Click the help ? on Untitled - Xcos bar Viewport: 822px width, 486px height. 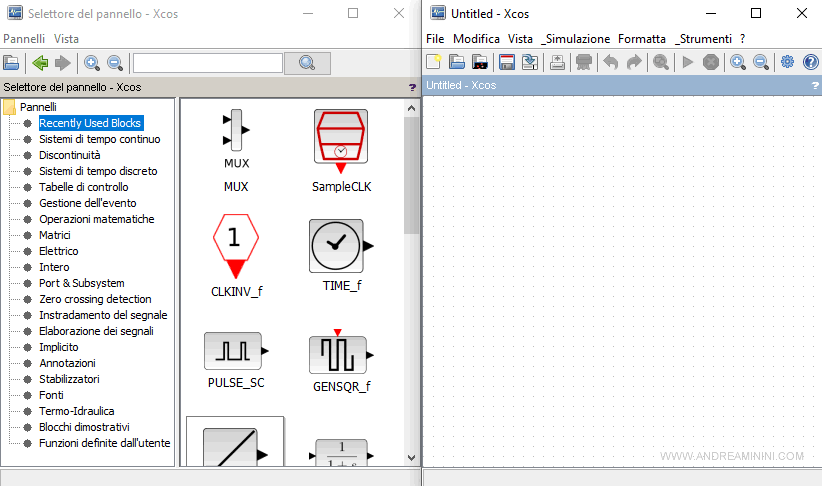tap(815, 85)
